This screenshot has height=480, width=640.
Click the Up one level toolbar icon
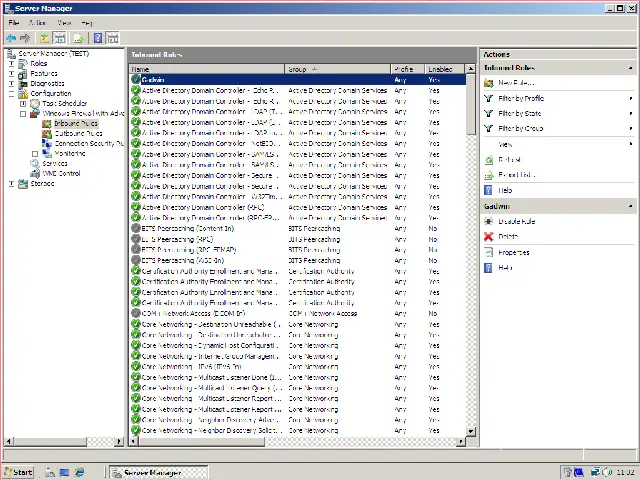[44, 38]
